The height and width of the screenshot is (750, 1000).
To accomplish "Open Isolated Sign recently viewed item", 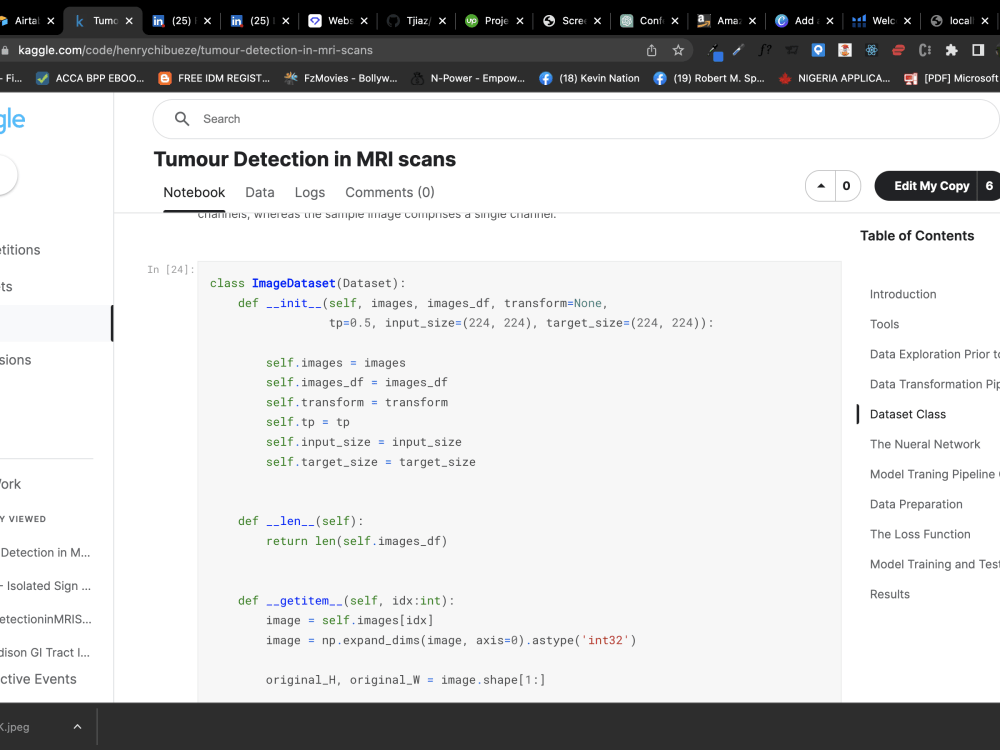I will 46,586.
